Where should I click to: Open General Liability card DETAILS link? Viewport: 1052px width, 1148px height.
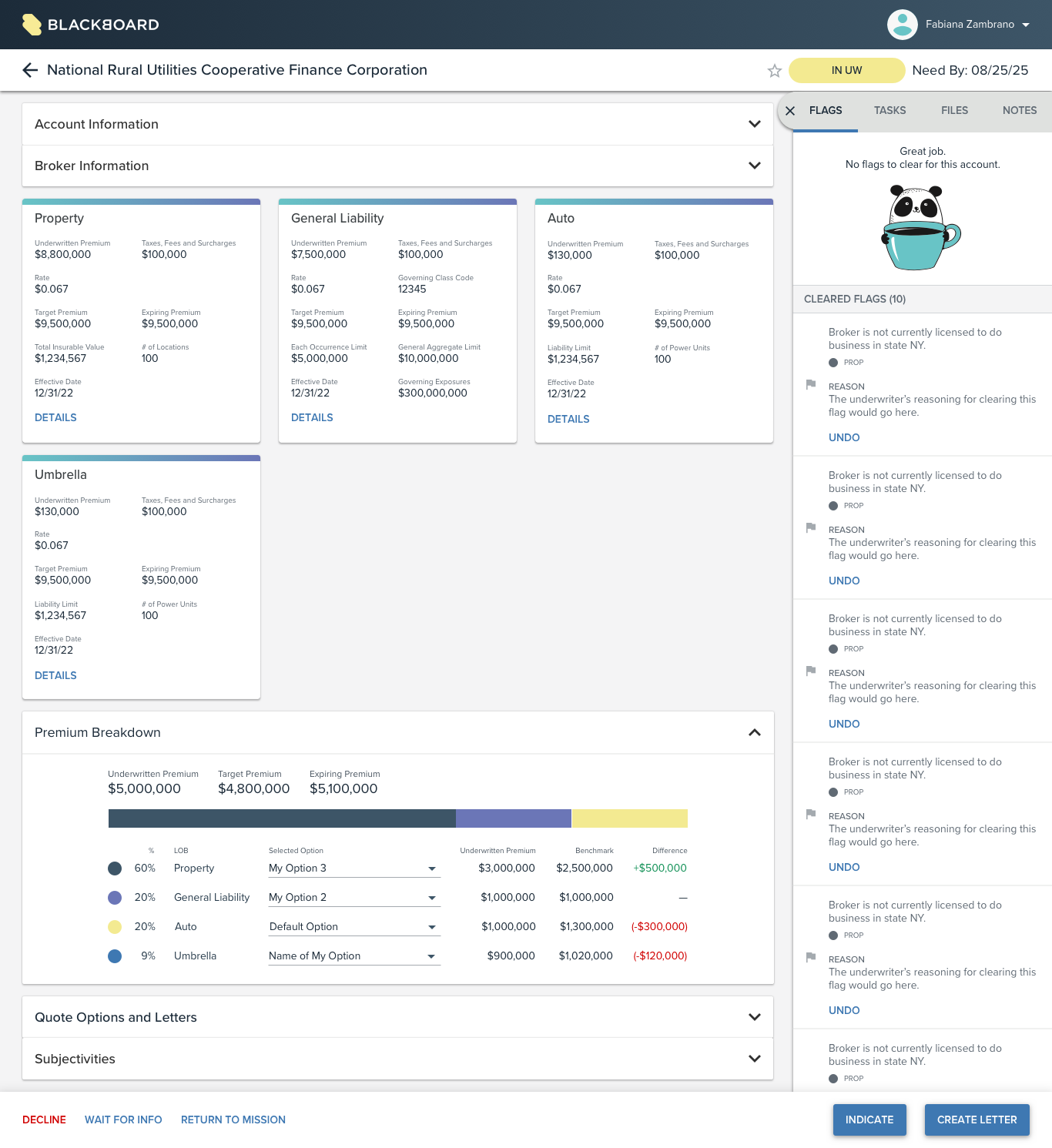click(x=312, y=417)
